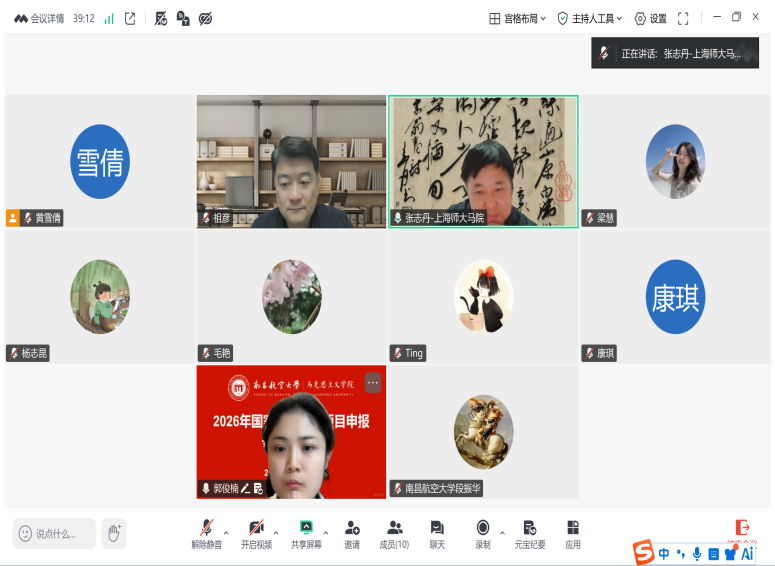Image resolution: width=775 pixels, height=566 pixels.
Task: Open the 应用 apps menu
Action: pos(573,534)
